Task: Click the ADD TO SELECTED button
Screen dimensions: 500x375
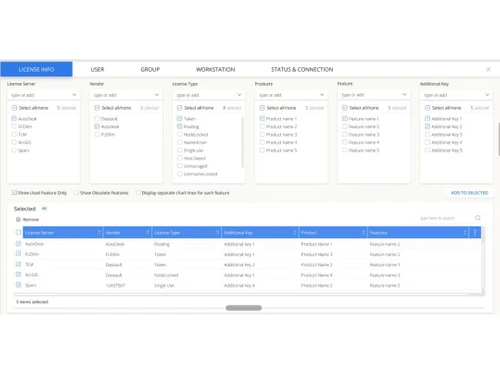Action: pos(469,193)
